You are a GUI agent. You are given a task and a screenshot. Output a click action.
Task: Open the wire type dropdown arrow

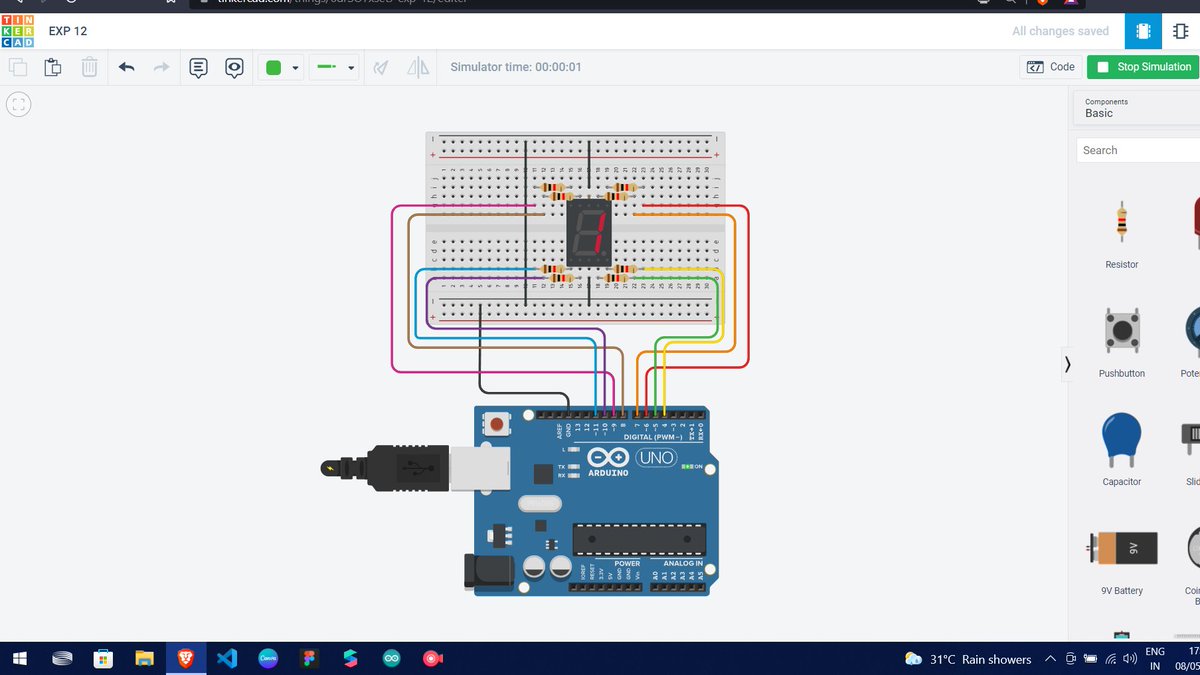(351, 69)
